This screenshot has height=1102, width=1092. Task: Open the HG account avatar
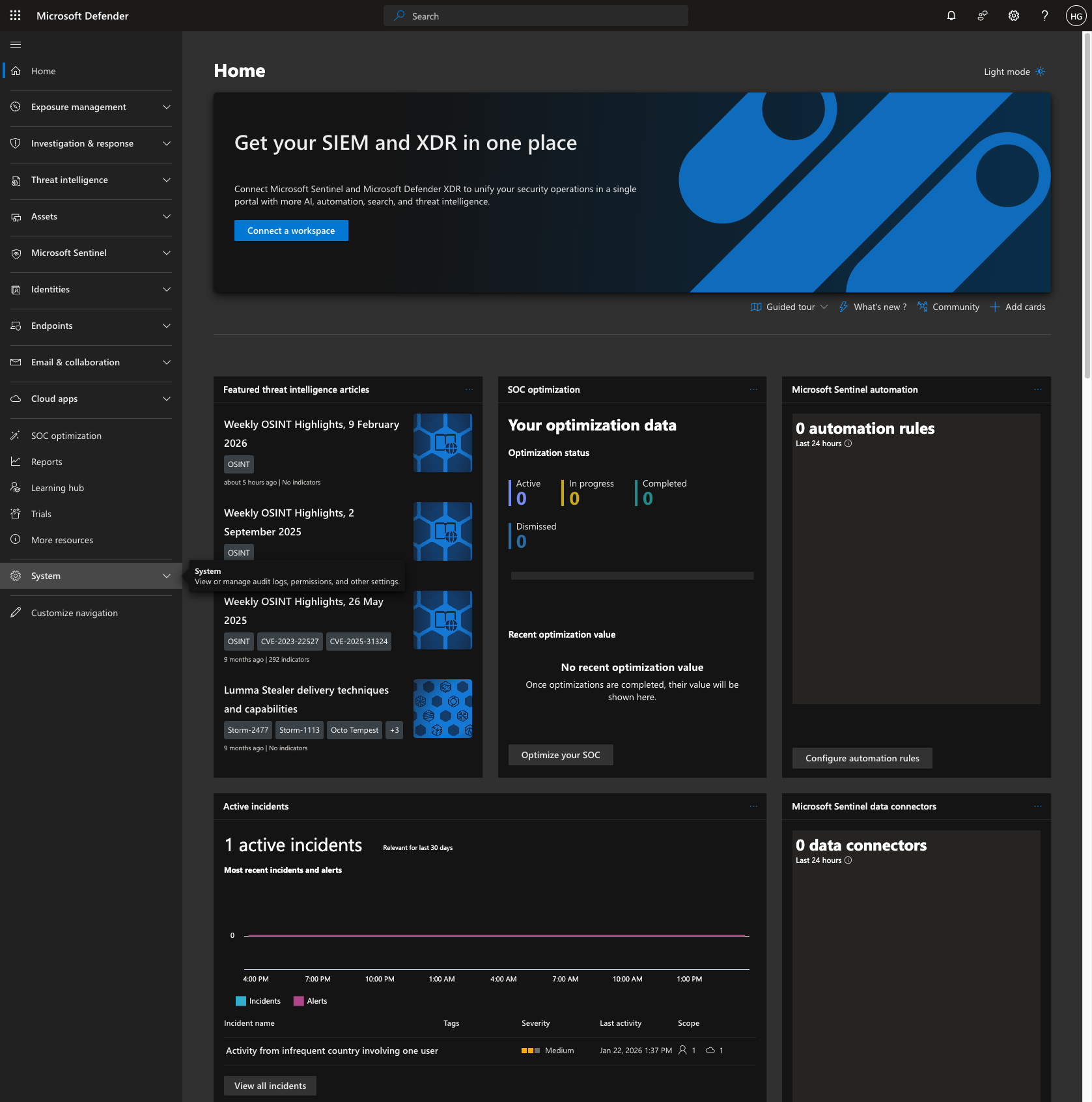pyautogui.click(x=1076, y=16)
